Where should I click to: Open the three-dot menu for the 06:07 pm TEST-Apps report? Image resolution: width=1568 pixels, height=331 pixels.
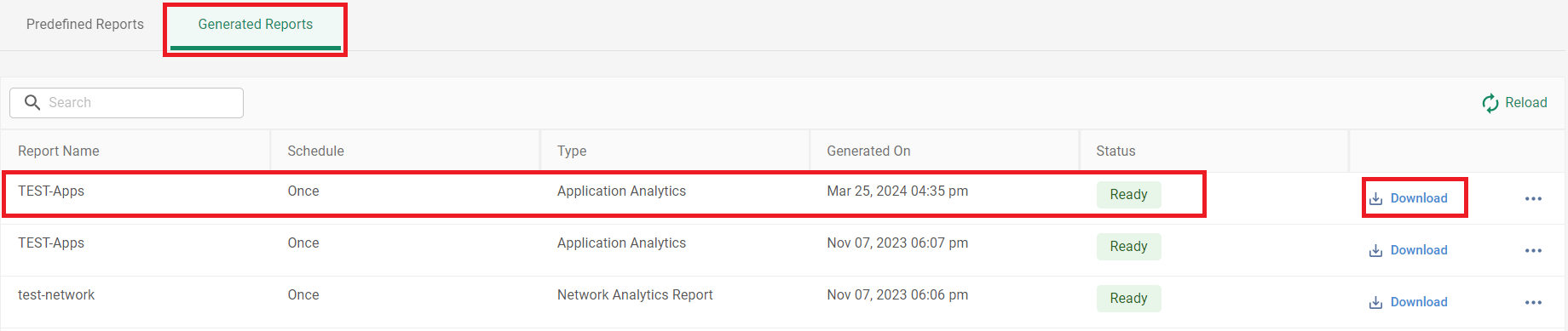pyautogui.click(x=1533, y=250)
